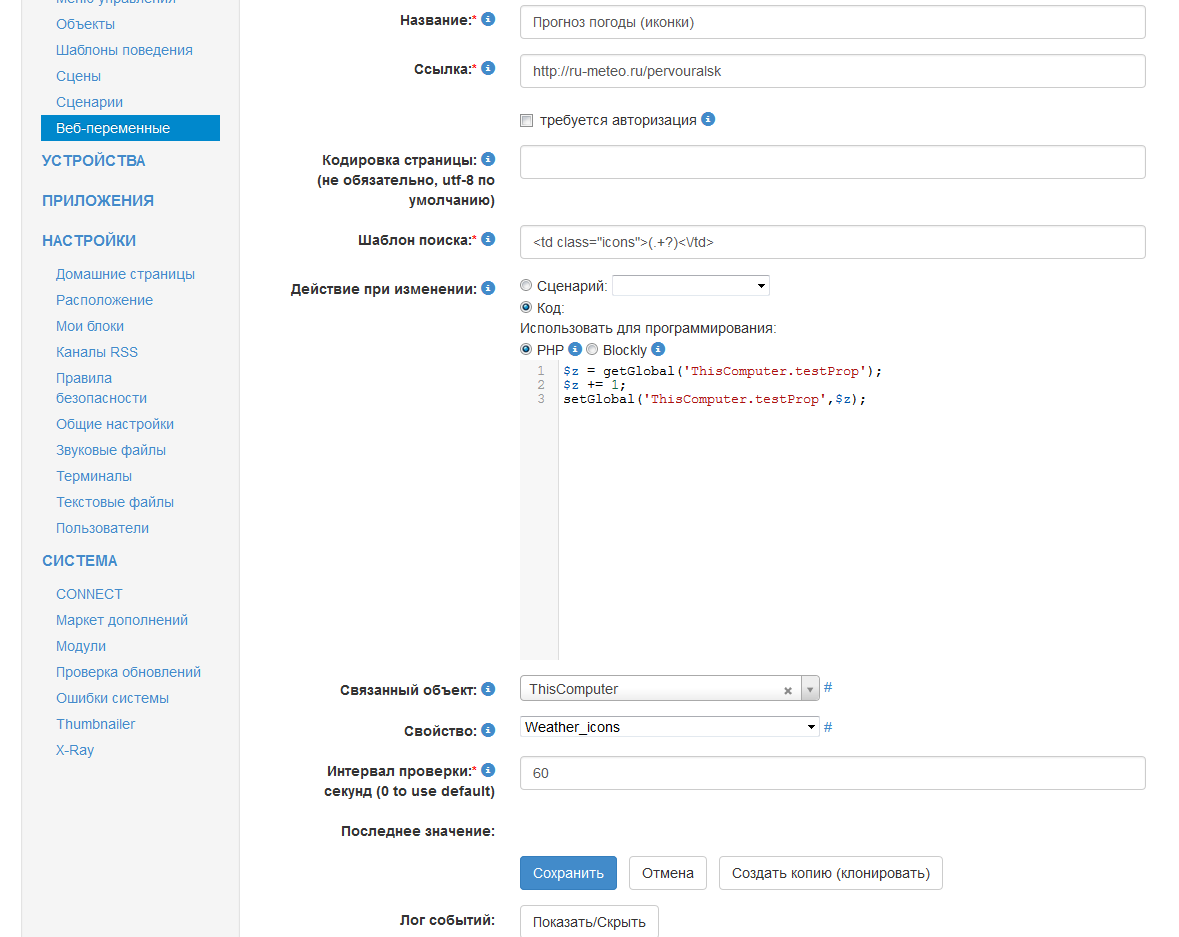Focus the Название text field
This screenshot has width=1179, height=937.
pos(832,22)
